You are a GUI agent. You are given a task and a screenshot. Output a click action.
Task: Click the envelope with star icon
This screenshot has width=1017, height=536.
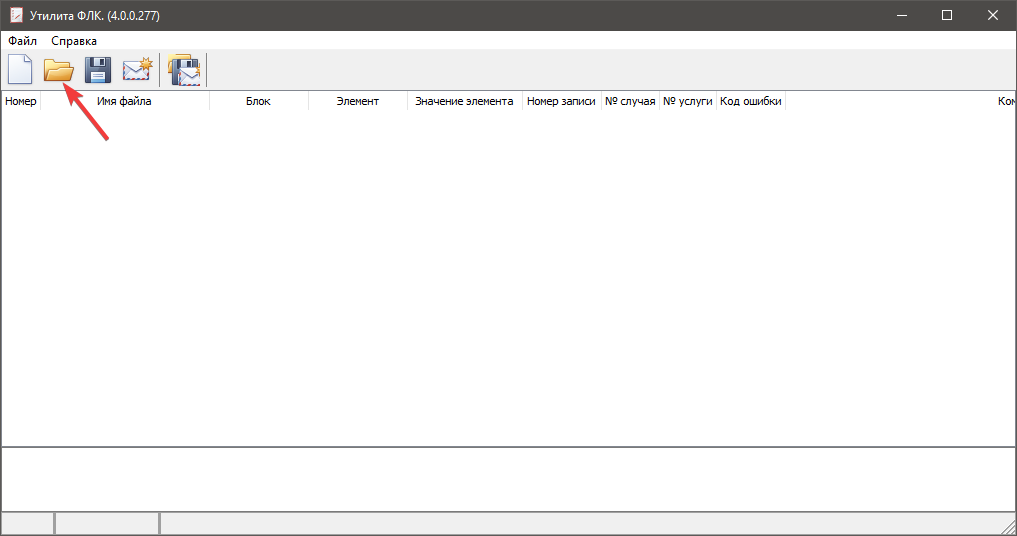(136, 70)
